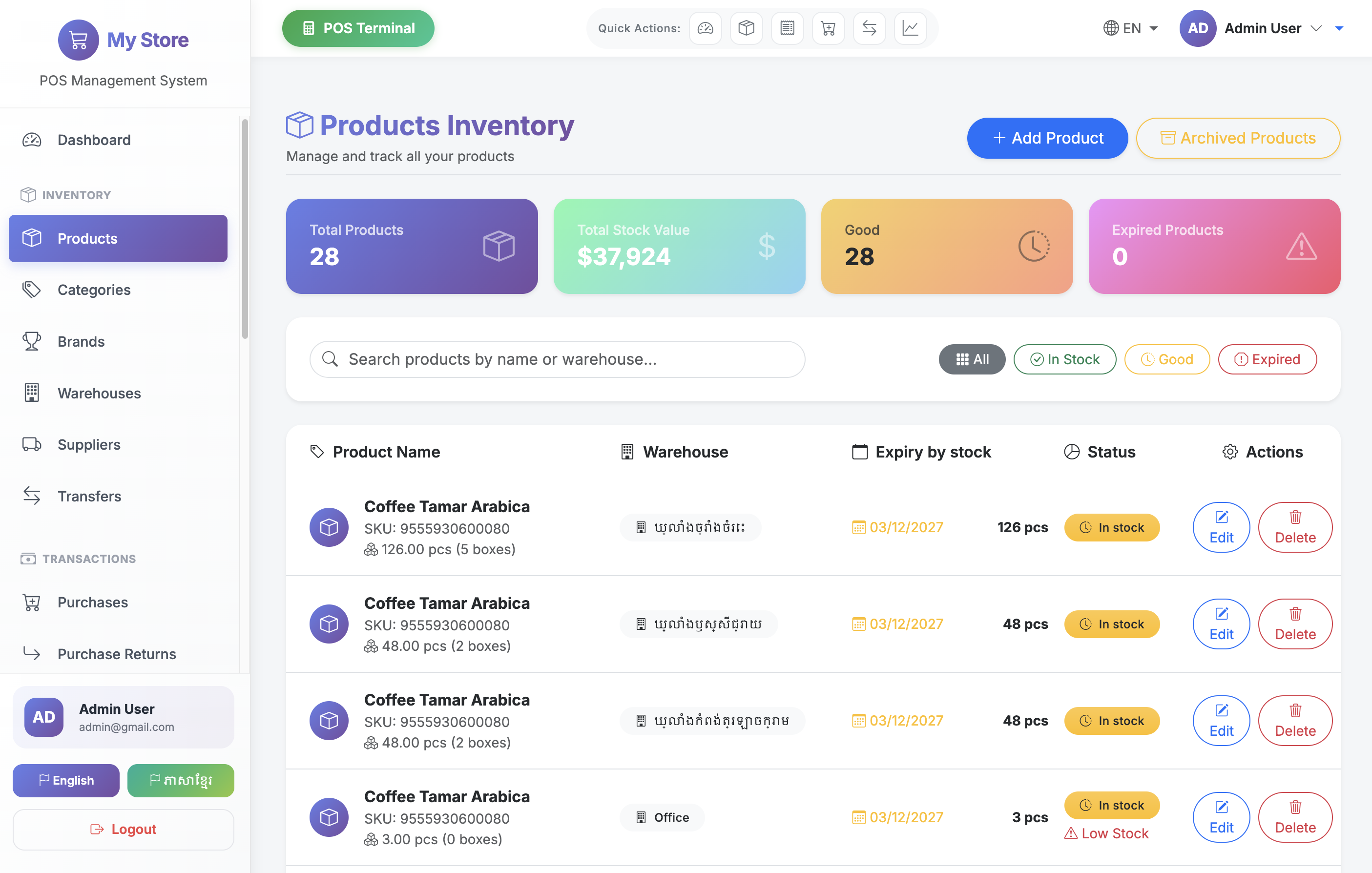Click the Office warehouse tag
This screenshot has width=1372, height=873.
point(662,817)
